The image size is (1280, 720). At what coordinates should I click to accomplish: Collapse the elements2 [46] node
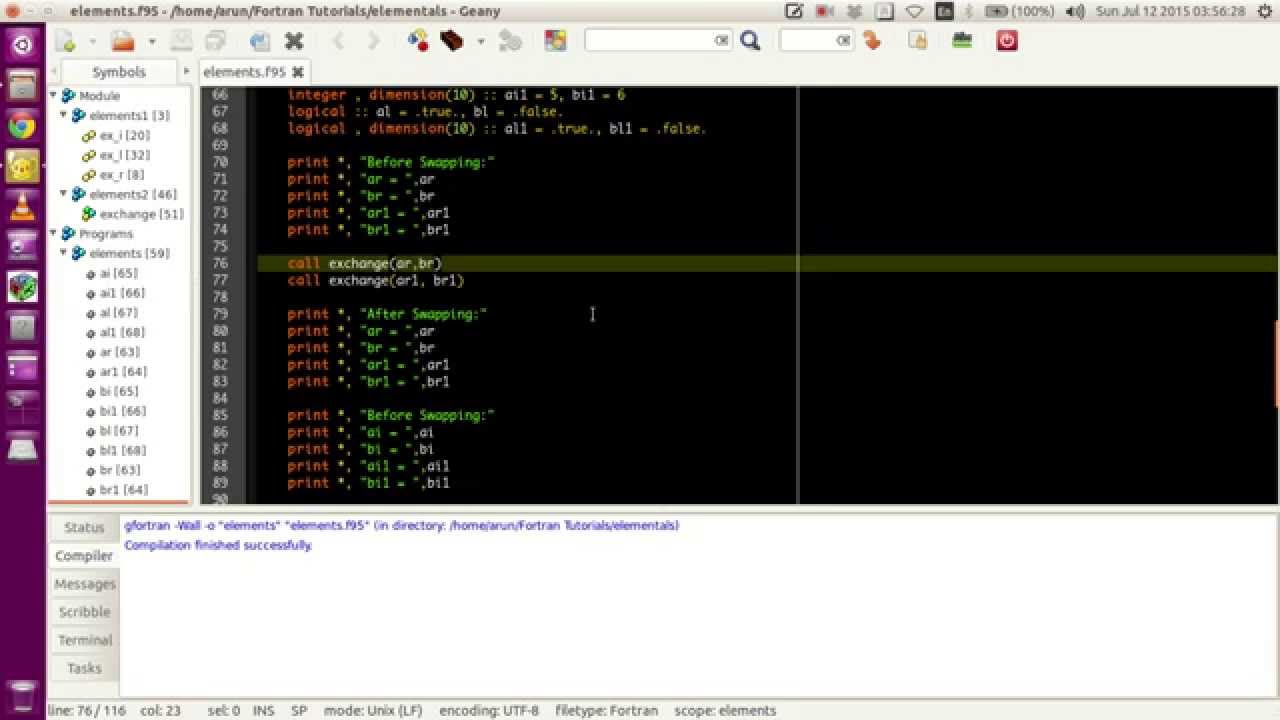64,194
